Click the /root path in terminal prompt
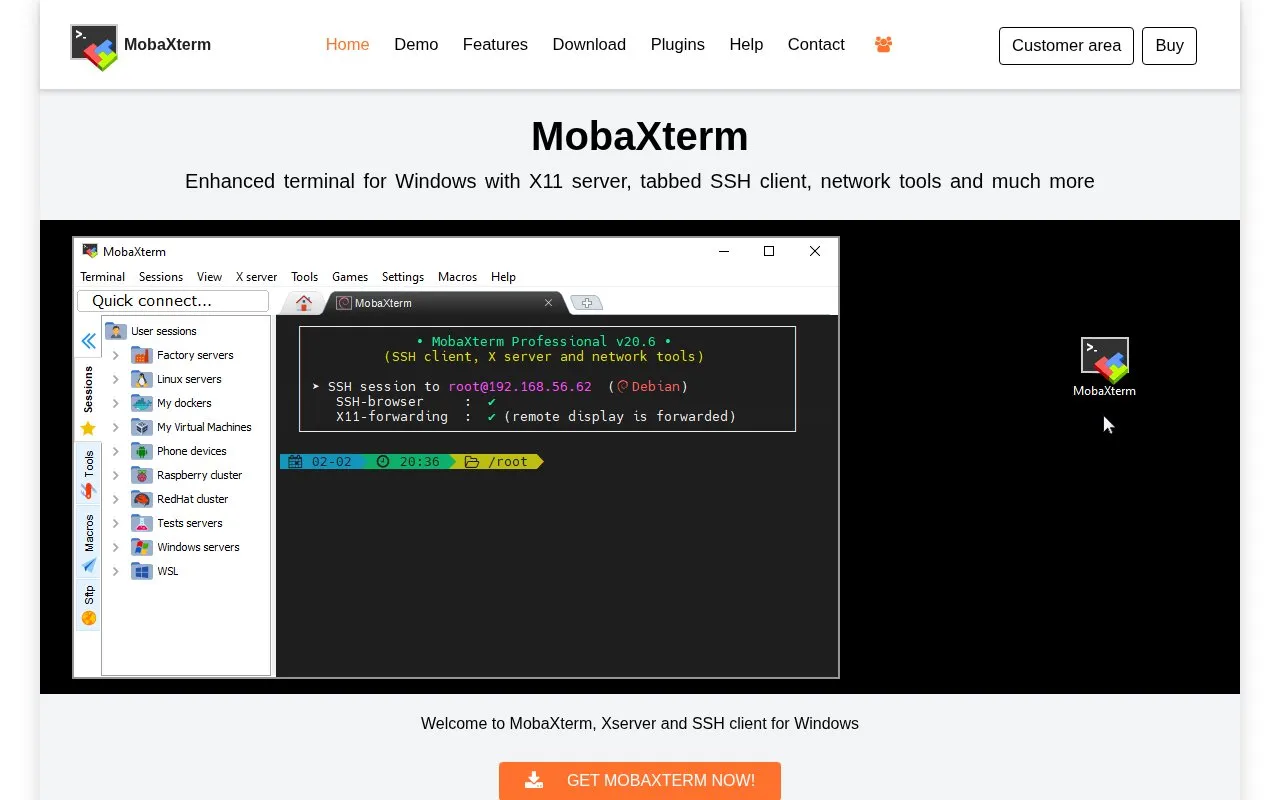The image size is (1280, 800). click(x=508, y=462)
